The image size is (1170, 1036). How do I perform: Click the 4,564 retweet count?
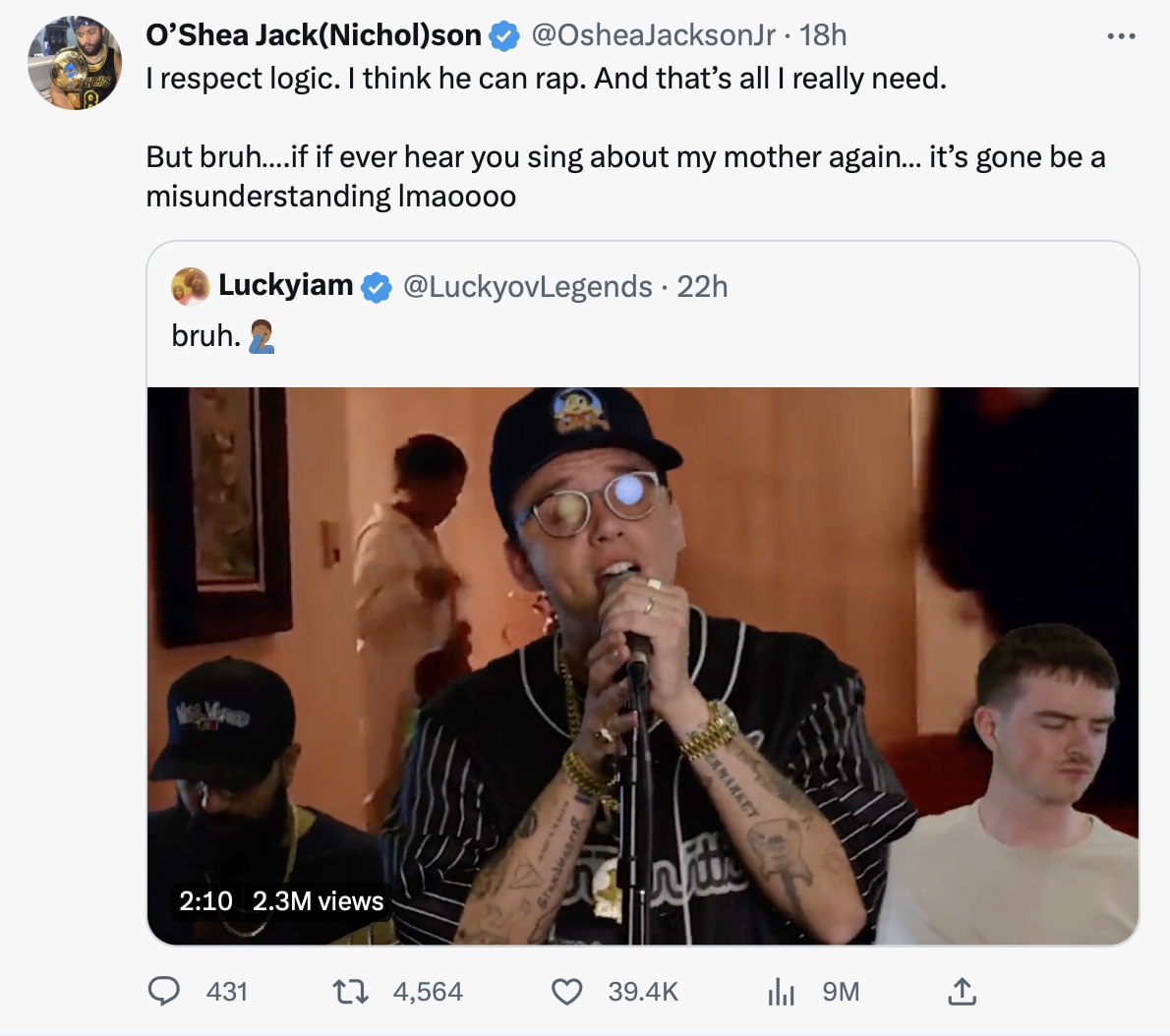(428, 992)
